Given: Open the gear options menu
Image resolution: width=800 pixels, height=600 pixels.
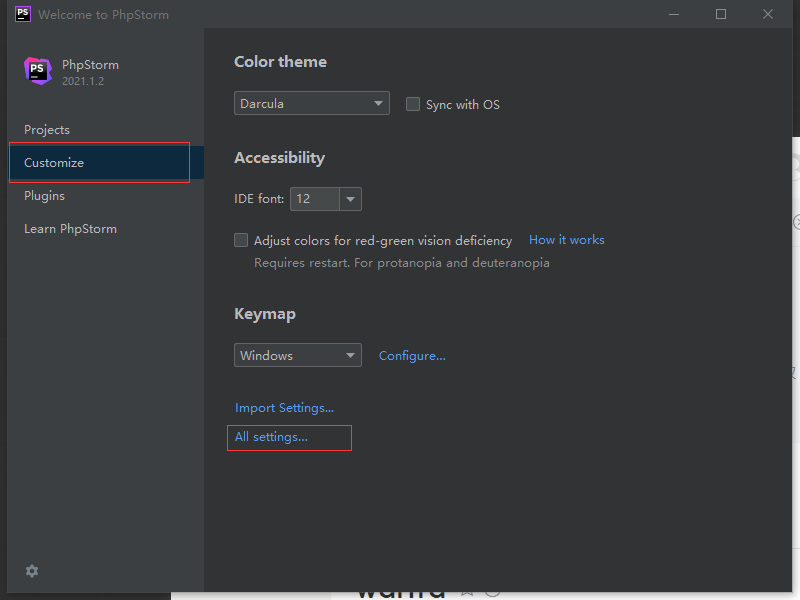Looking at the screenshot, I should click(32, 571).
